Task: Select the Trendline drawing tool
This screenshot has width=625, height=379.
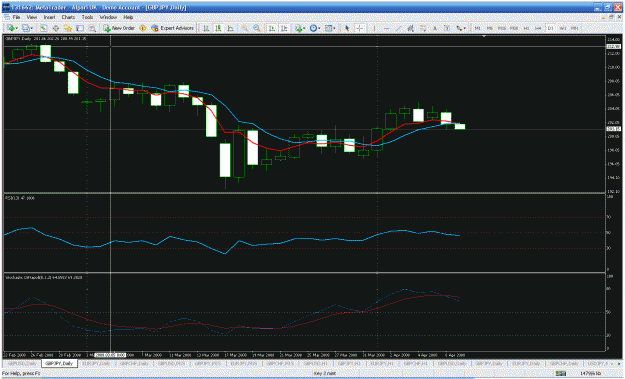Action: 399,28
